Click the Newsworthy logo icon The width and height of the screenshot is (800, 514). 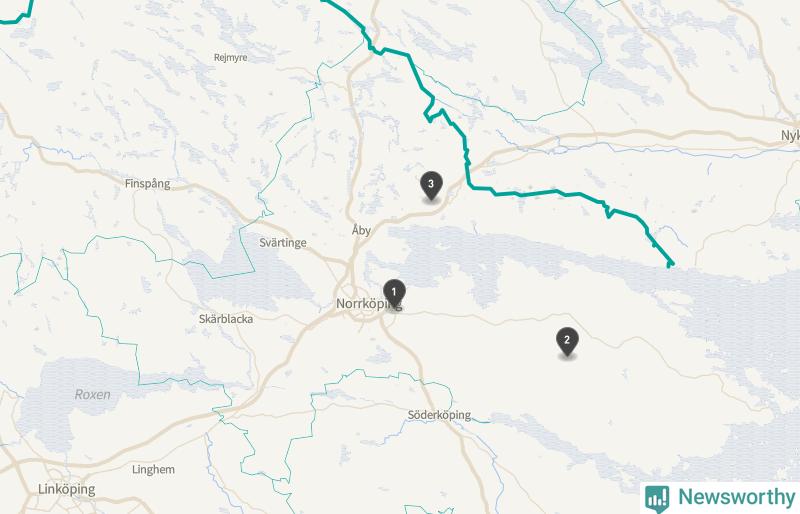(x=657, y=498)
